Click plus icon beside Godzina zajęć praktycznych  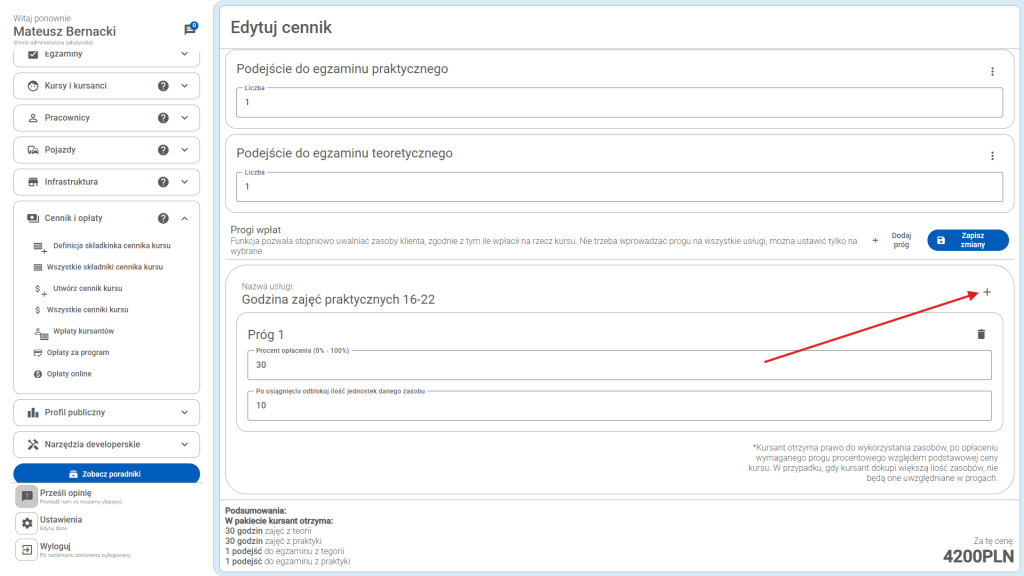pyautogui.click(x=987, y=292)
